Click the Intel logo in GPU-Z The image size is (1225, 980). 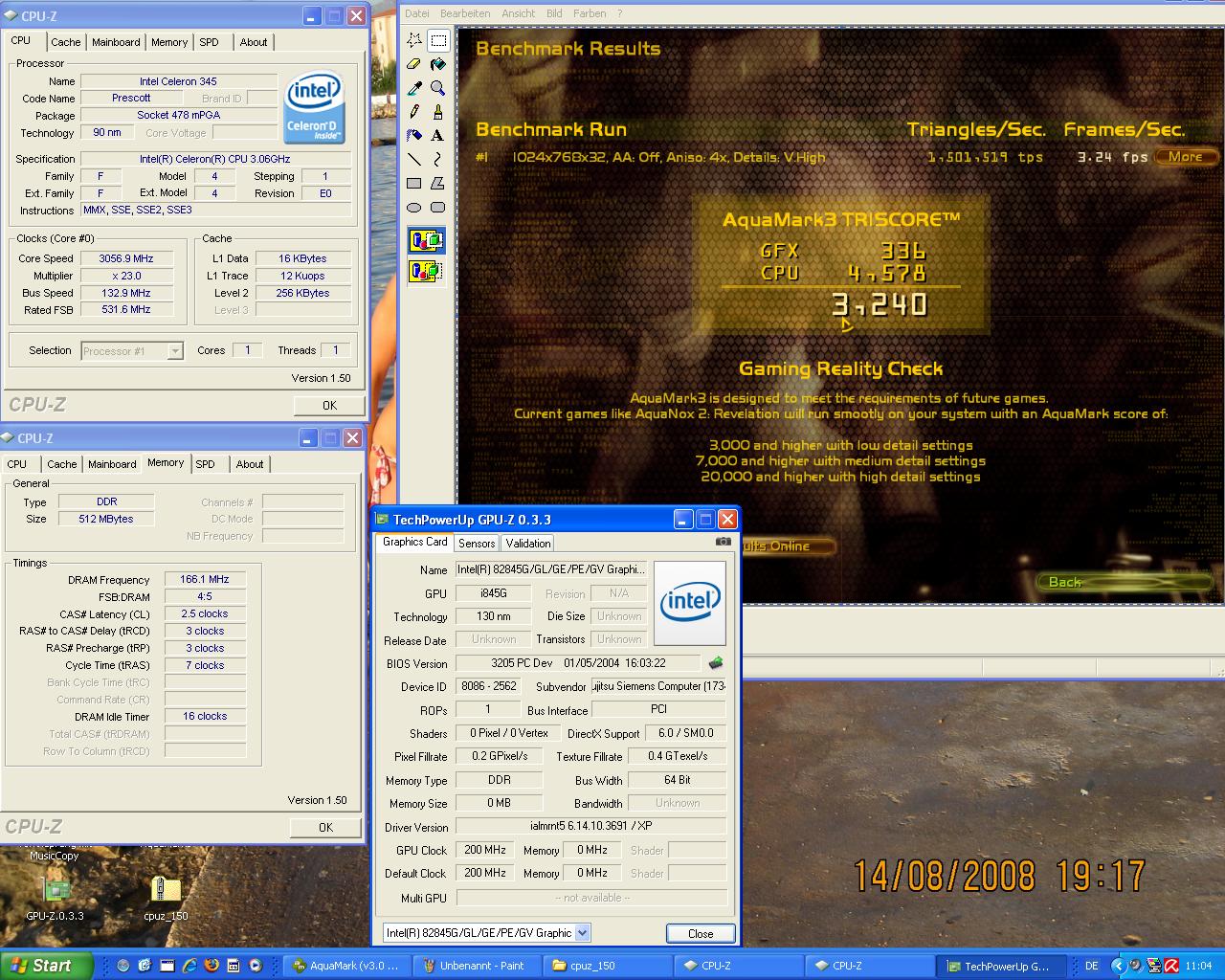tap(689, 603)
